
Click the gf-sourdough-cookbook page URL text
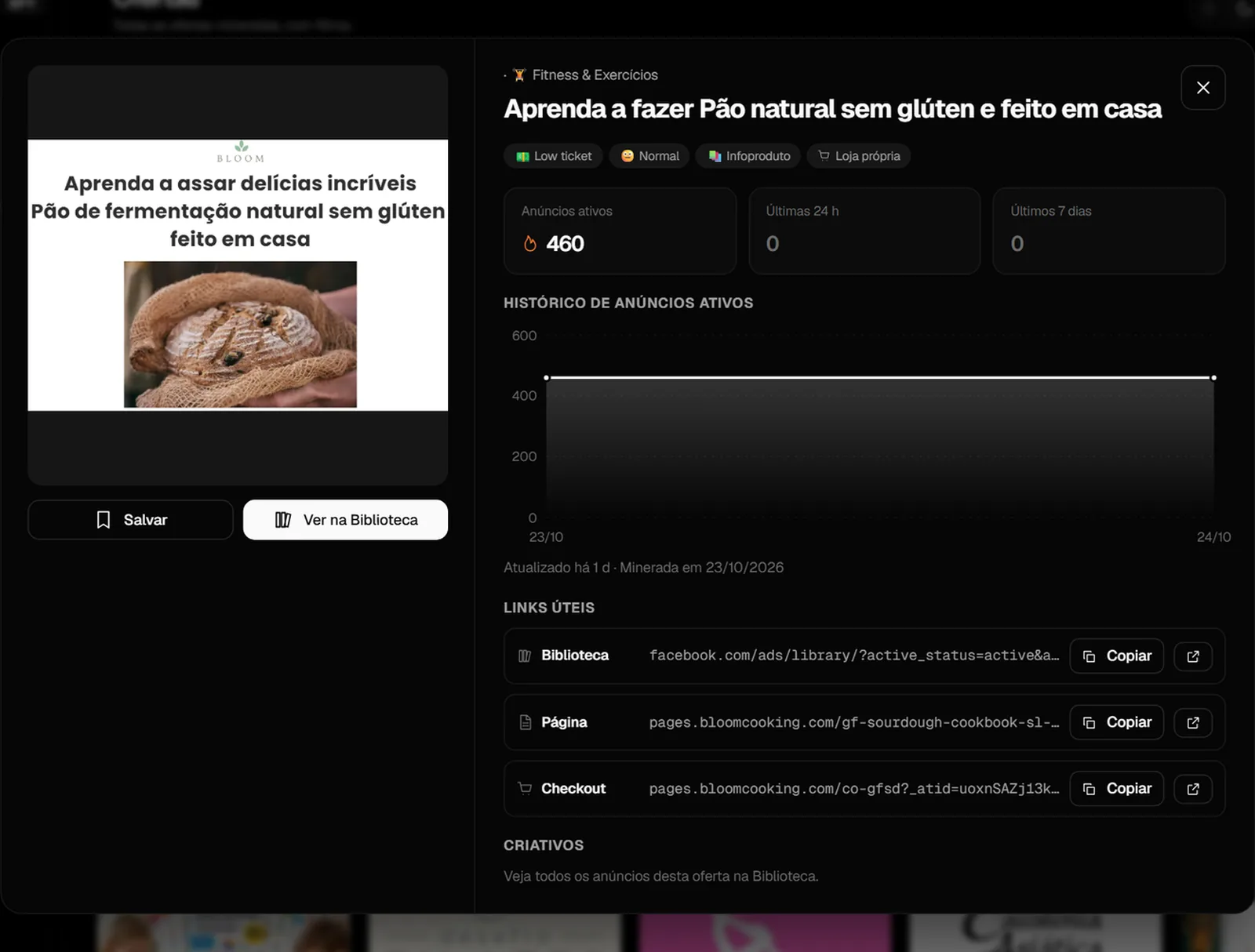854,722
